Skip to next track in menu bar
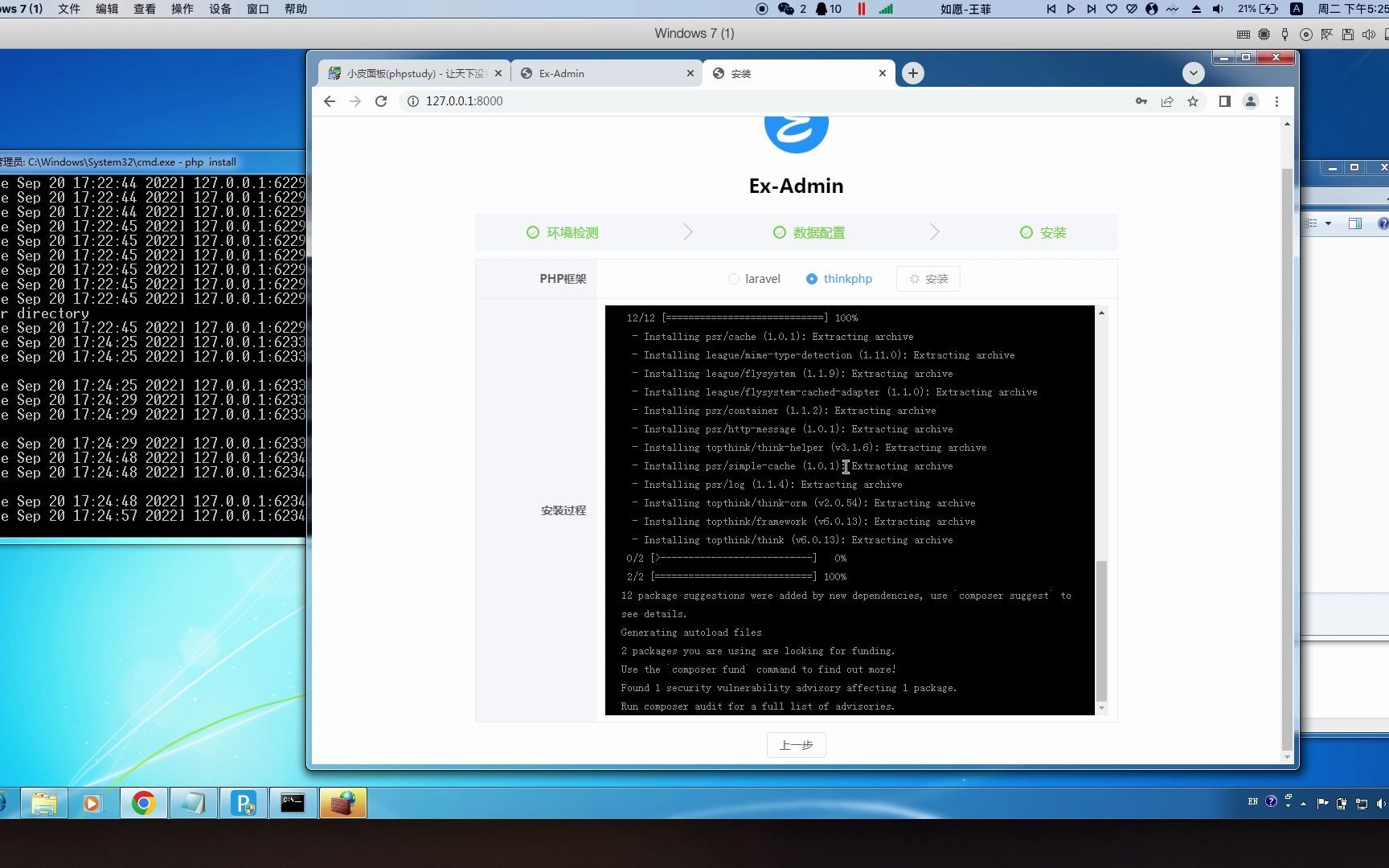Image resolution: width=1389 pixels, height=868 pixels. tap(1091, 9)
